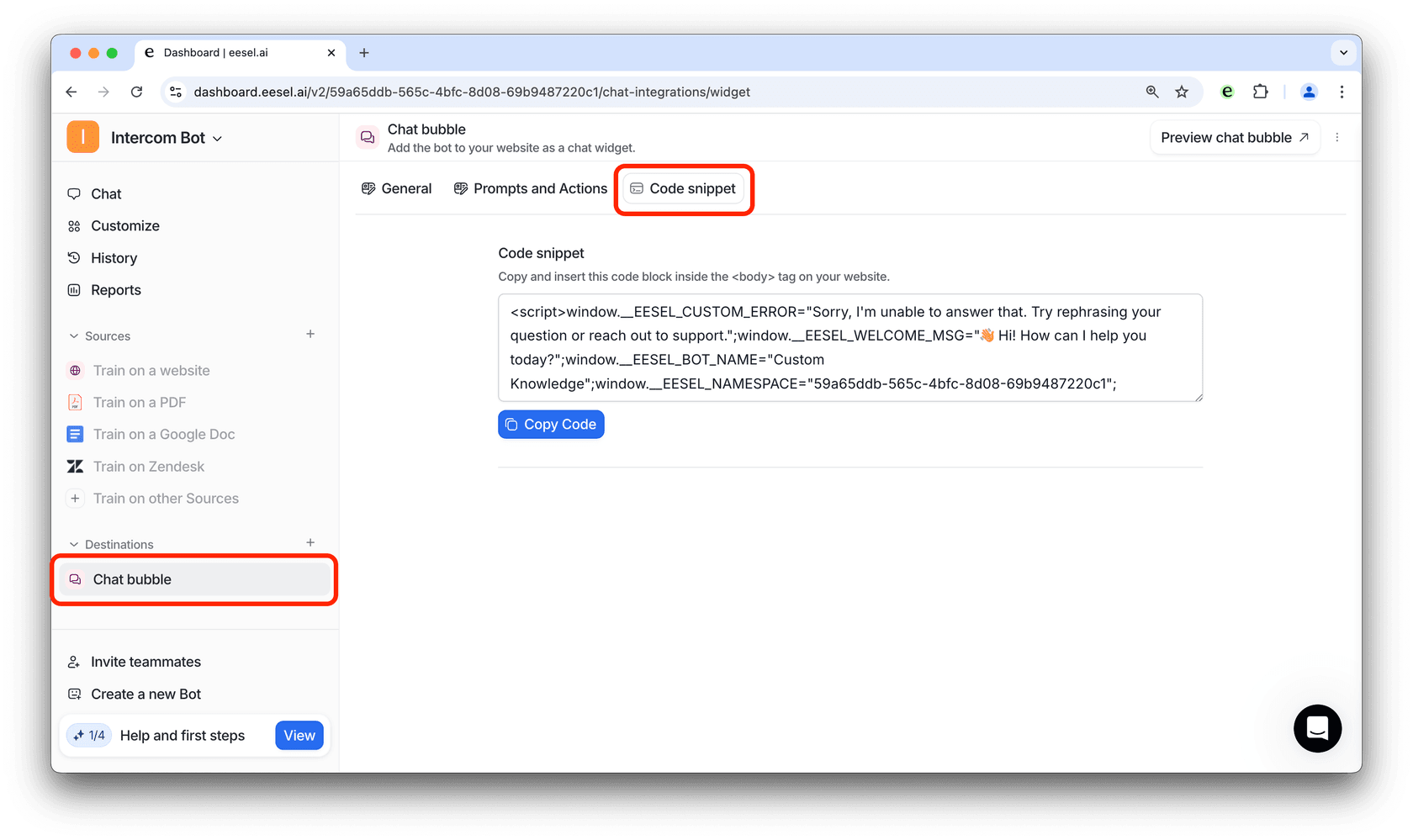Select the Chat bubble destination
Screen dimensions: 1413x840
195,579
